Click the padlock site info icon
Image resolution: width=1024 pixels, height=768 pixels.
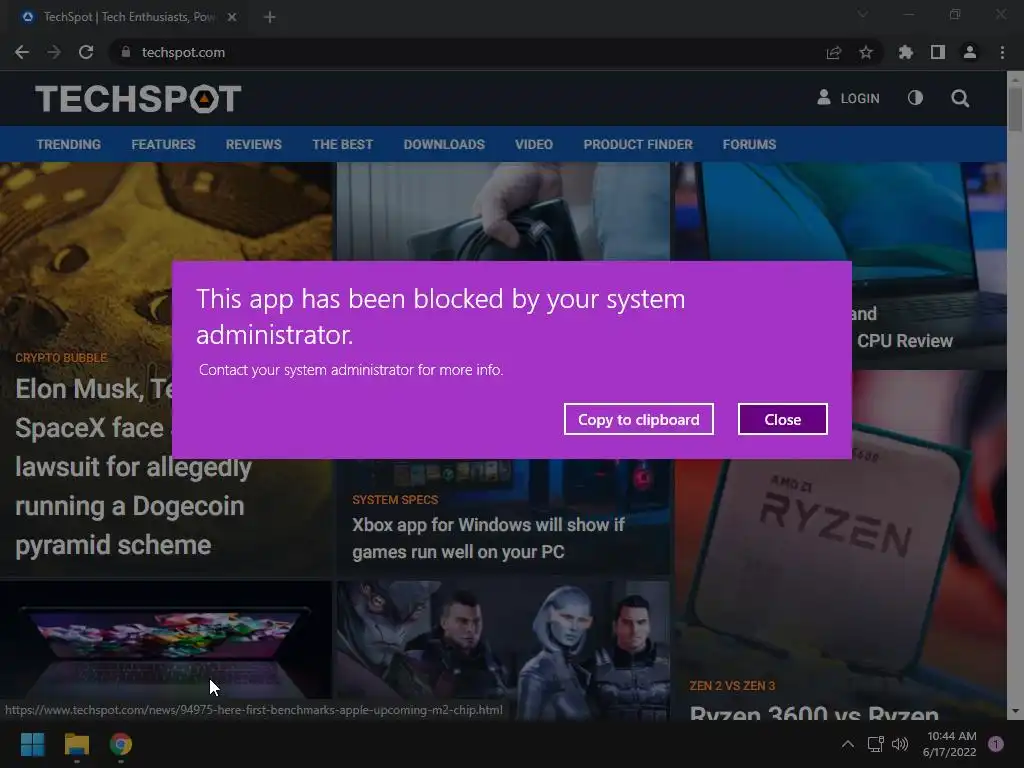[x=125, y=52]
